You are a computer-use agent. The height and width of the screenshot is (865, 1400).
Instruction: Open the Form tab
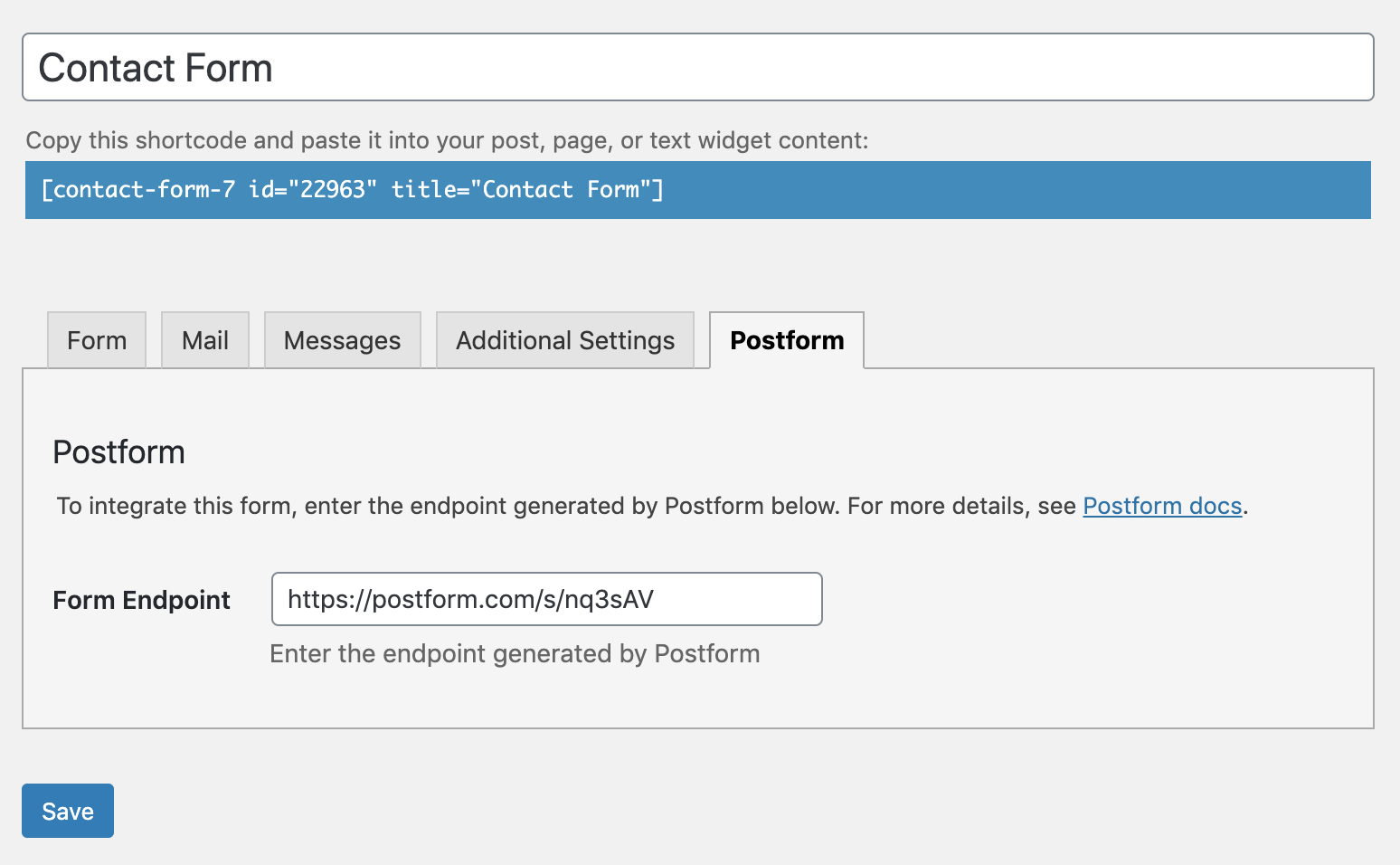click(97, 340)
